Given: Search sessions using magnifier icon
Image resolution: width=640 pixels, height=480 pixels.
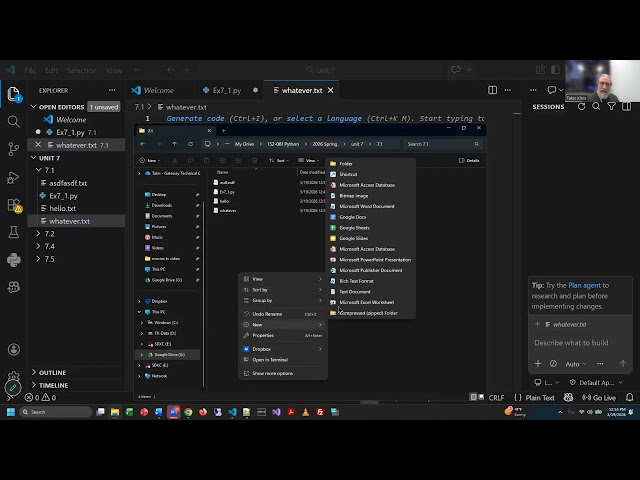Looking at the screenshot, I should [596, 107].
